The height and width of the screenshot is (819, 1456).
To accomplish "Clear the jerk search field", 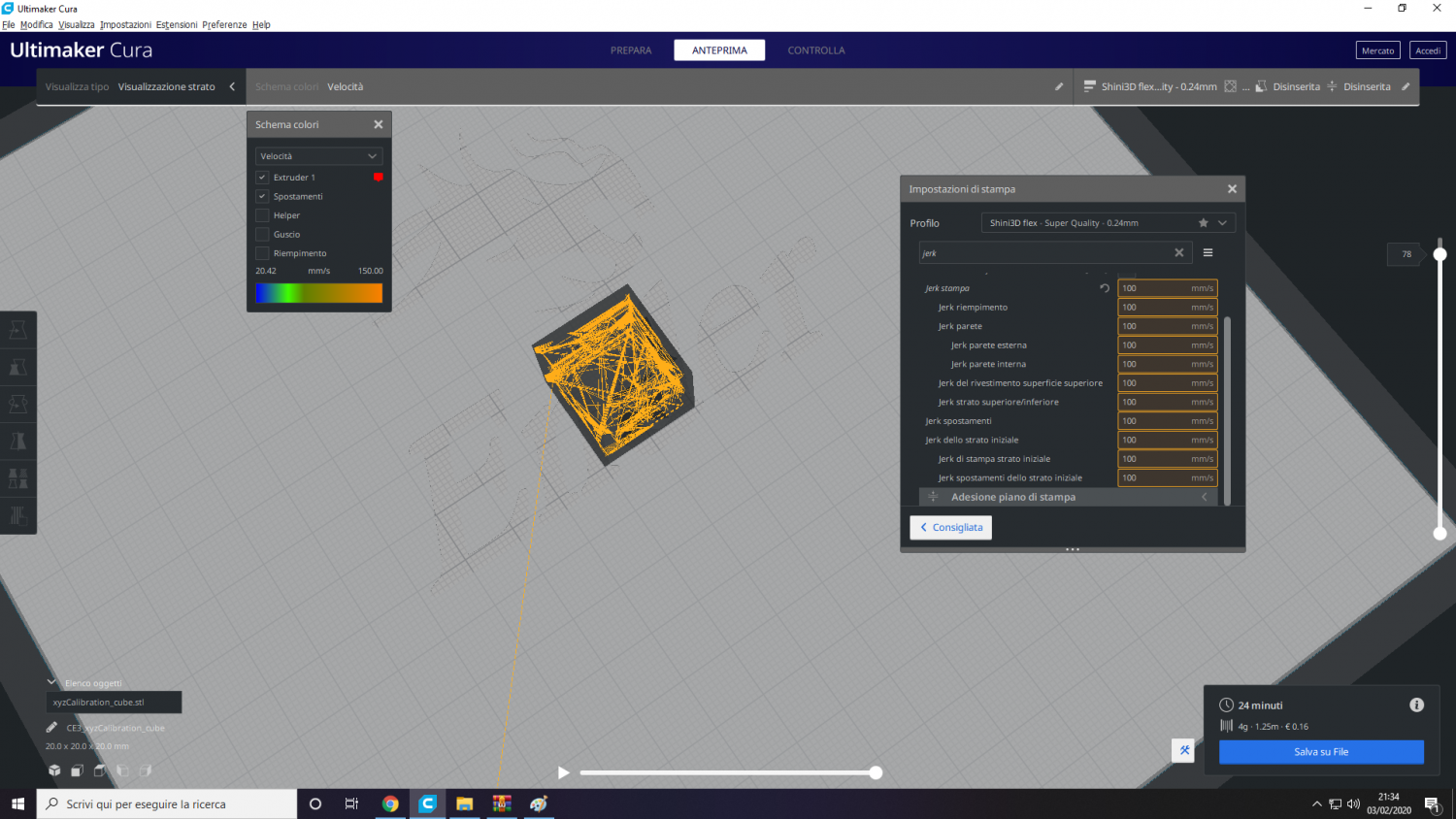I will 1178,253.
